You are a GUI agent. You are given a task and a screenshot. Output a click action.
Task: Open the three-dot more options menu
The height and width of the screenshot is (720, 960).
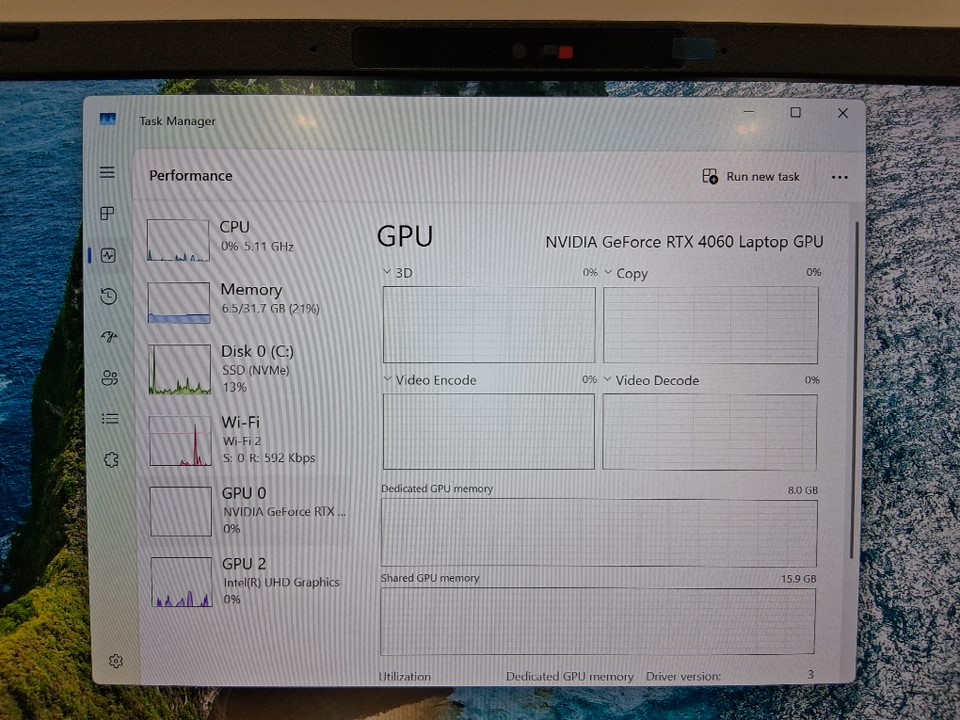(839, 177)
